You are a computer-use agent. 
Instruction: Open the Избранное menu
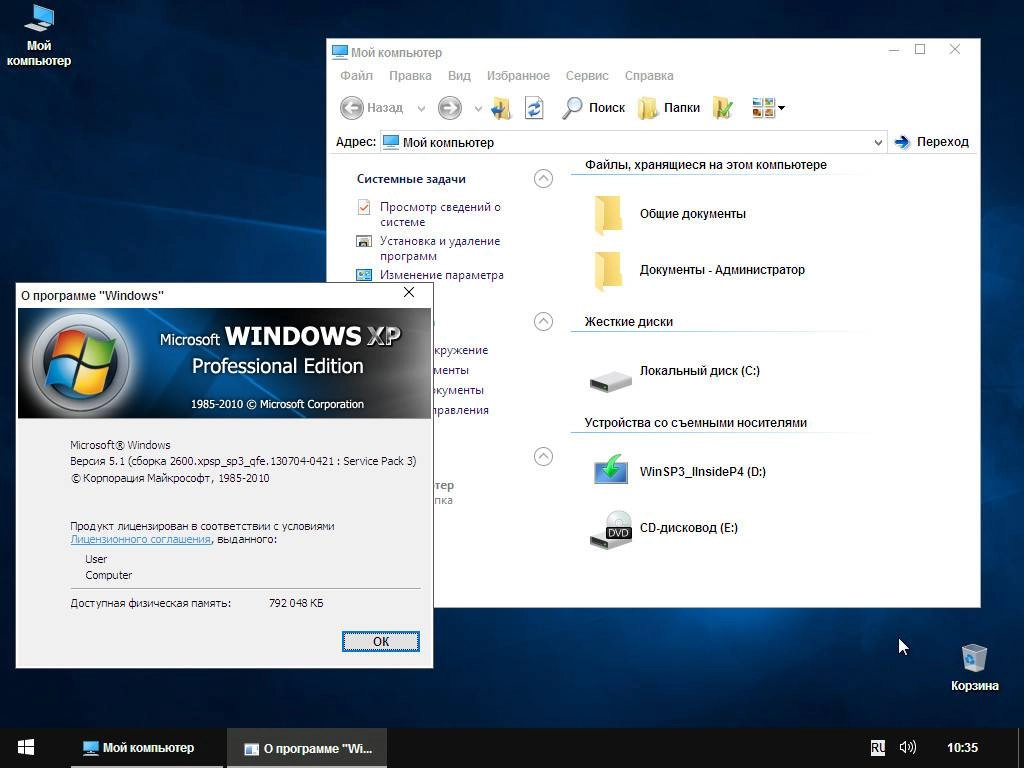(518, 76)
